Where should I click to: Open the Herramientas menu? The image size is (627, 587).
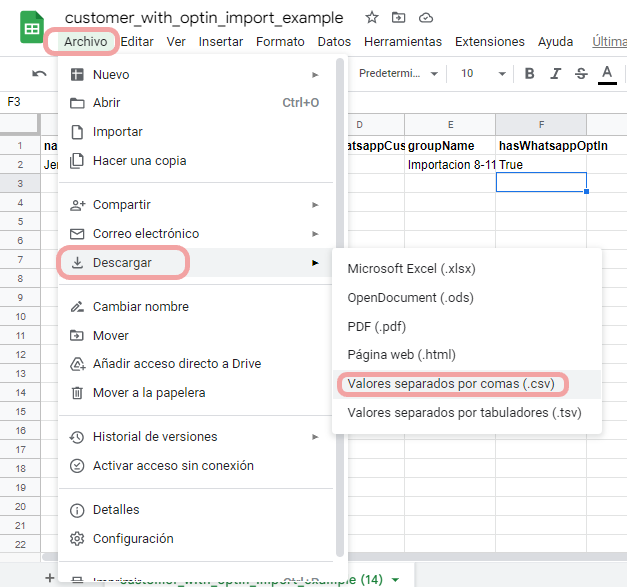tap(403, 42)
